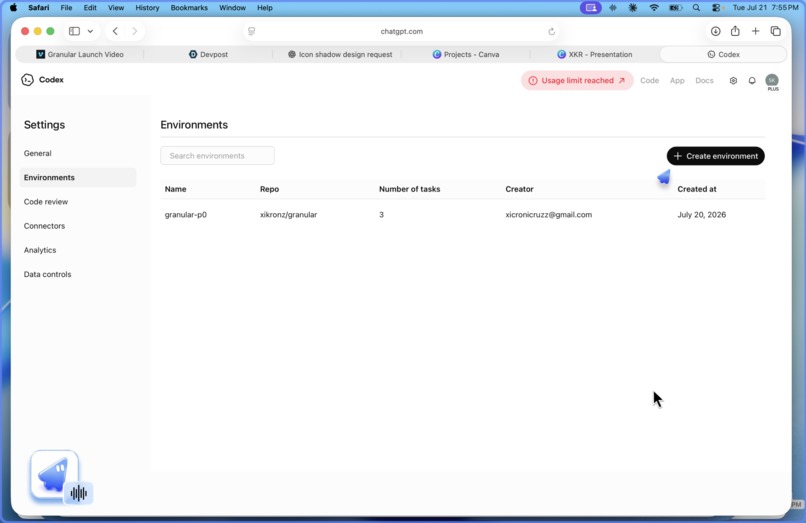
Task: Open the granular-p0 environment
Action: 186,215
